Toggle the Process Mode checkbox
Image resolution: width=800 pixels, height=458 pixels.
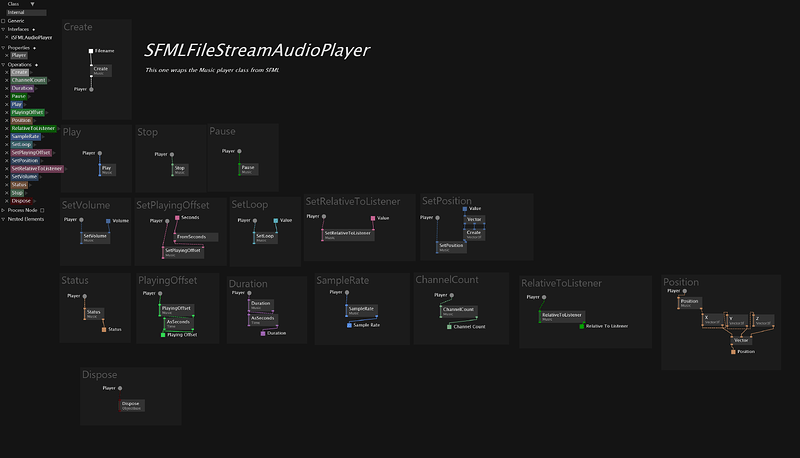[x=42, y=210]
